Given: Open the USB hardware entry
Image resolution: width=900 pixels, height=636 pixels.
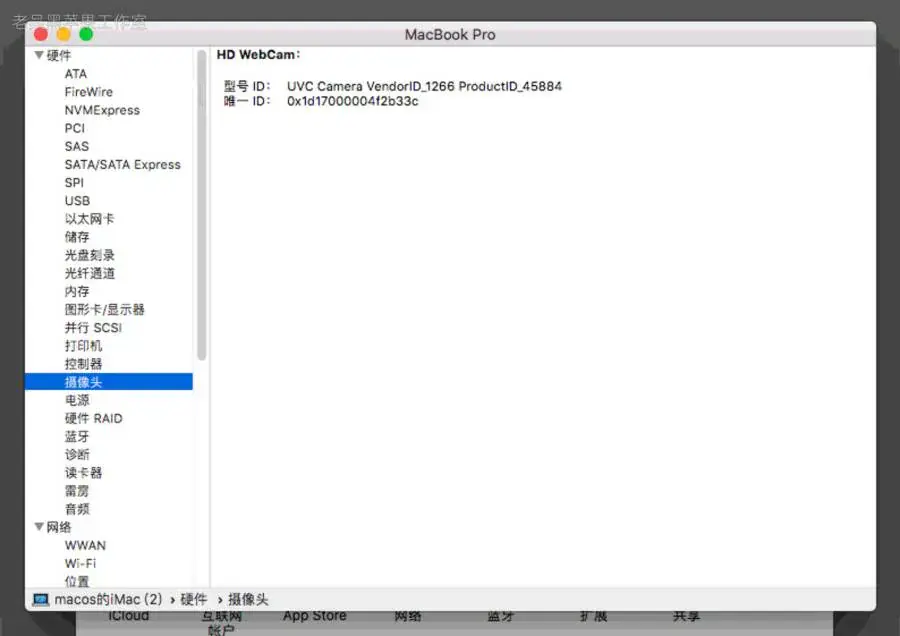Looking at the screenshot, I should point(77,201).
